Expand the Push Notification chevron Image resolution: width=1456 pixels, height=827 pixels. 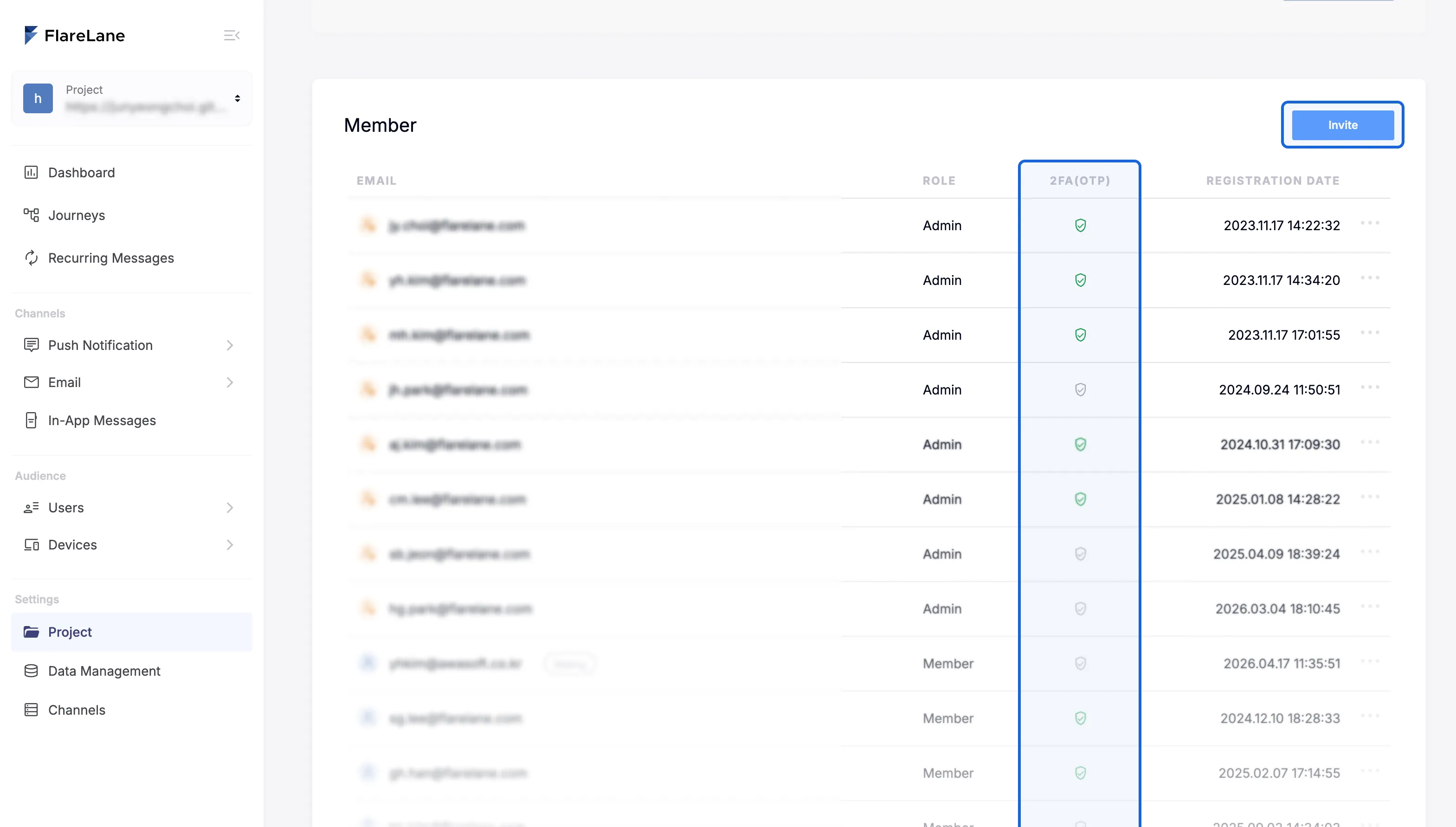point(230,345)
